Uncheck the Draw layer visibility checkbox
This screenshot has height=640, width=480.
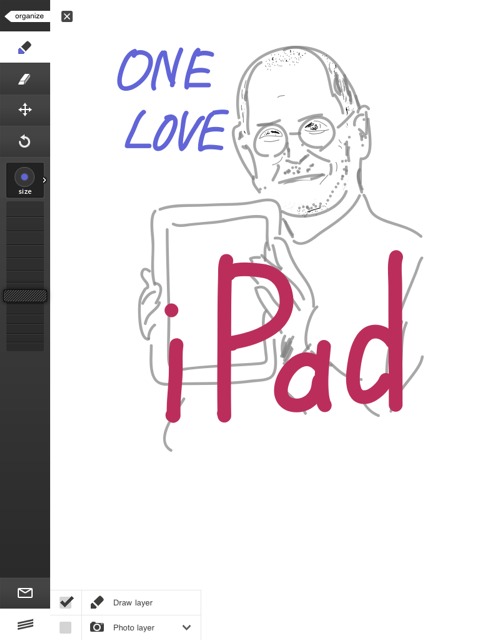tap(66, 602)
